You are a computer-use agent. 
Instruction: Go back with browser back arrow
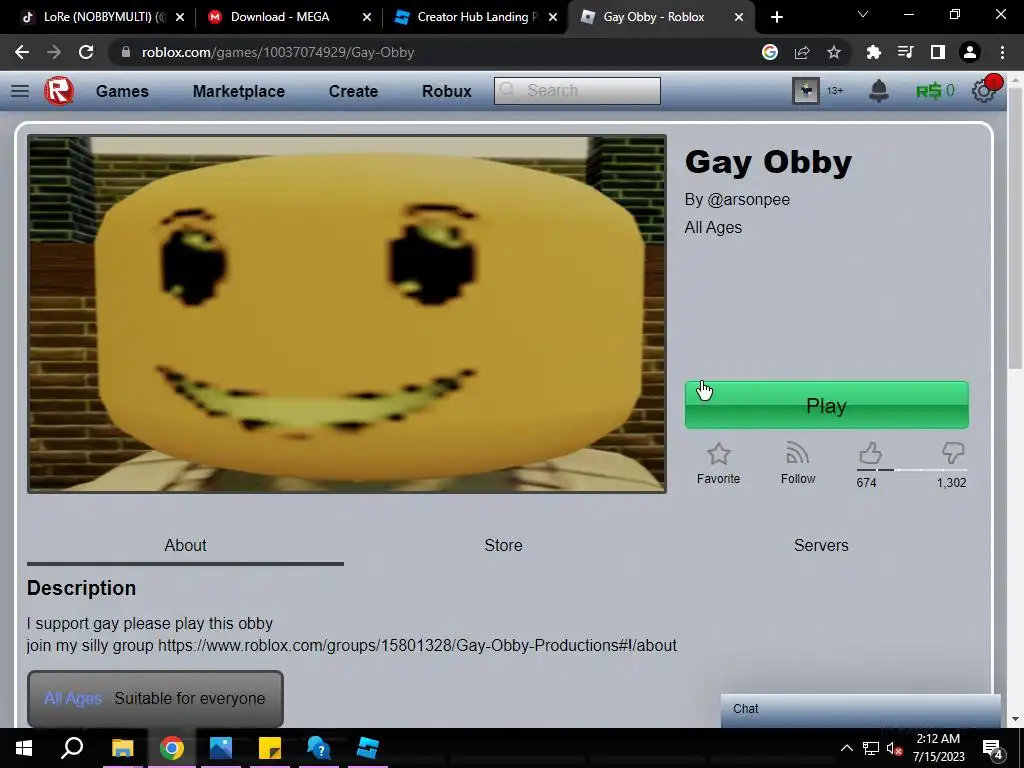click(x=22, y=52)
